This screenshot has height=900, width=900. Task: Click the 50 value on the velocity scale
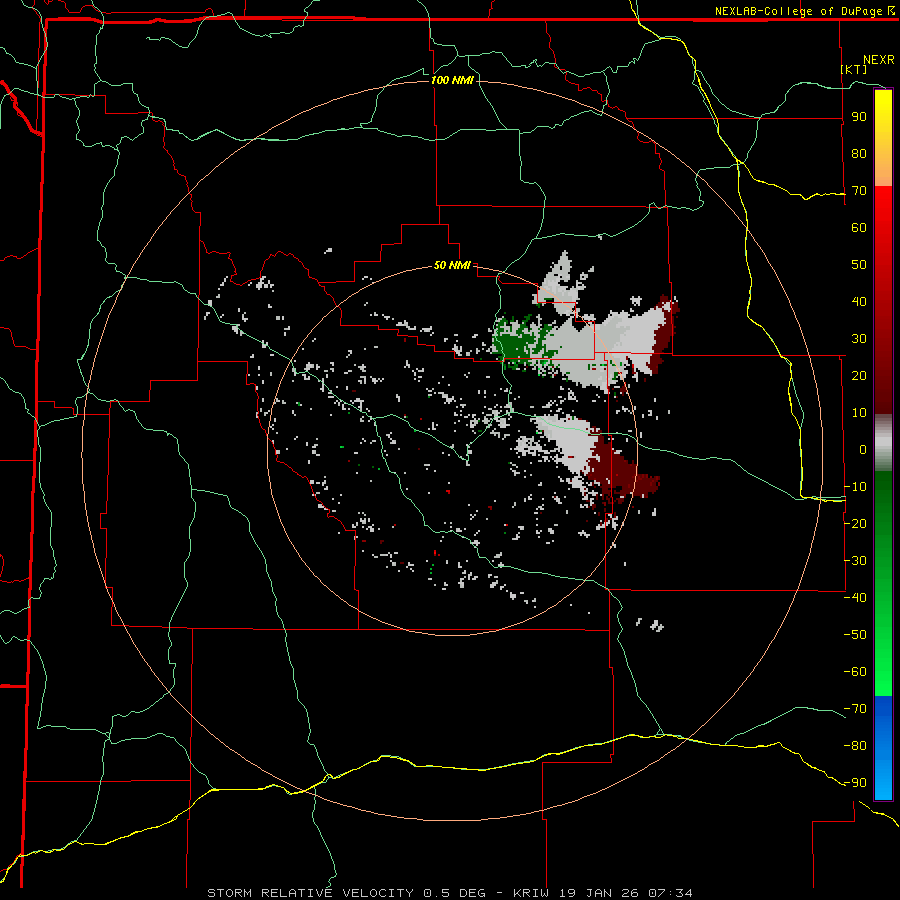coord(859,265)
